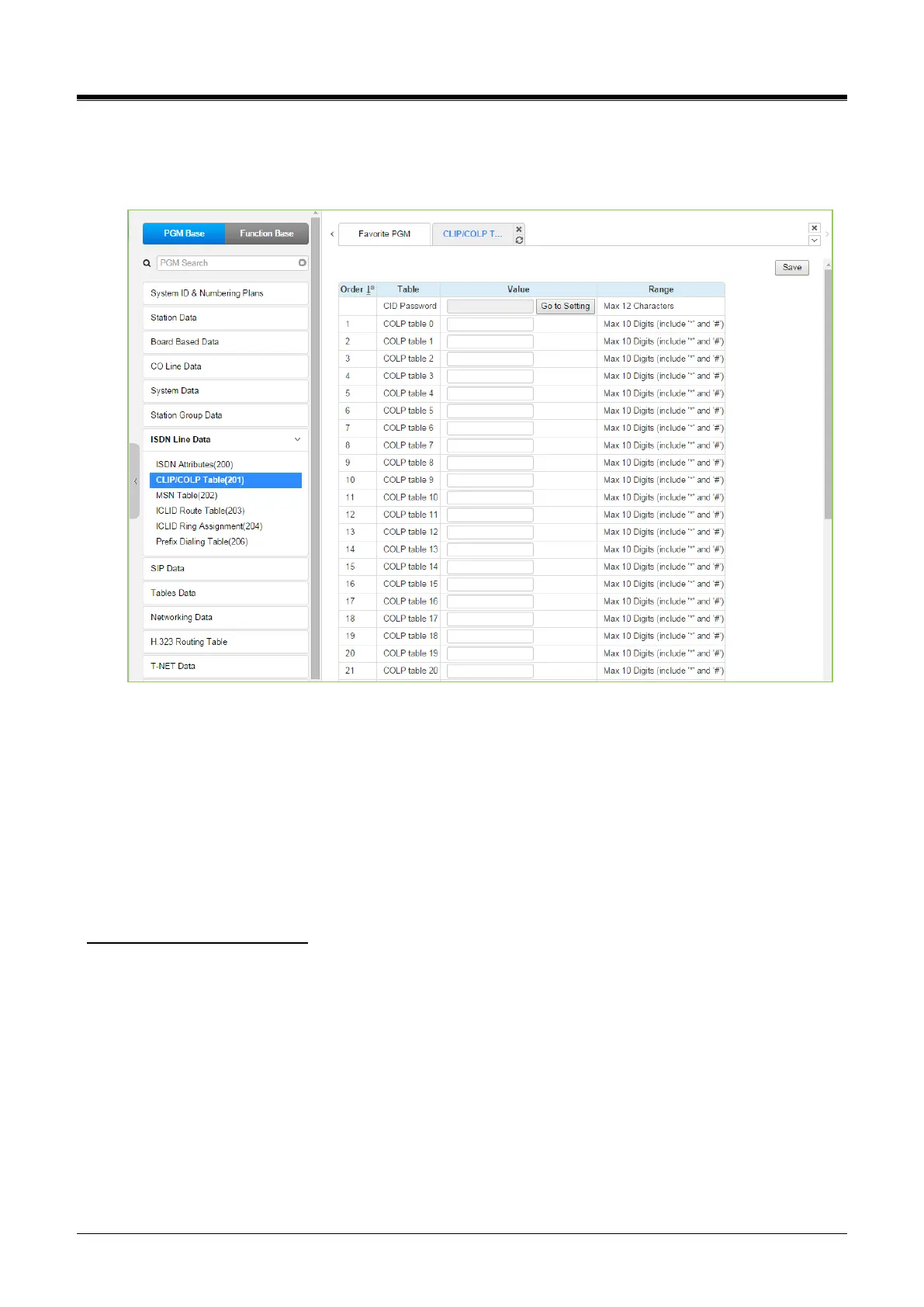
Task: Open the H.323 Routing Table section
Action: (x=226, y=642)
